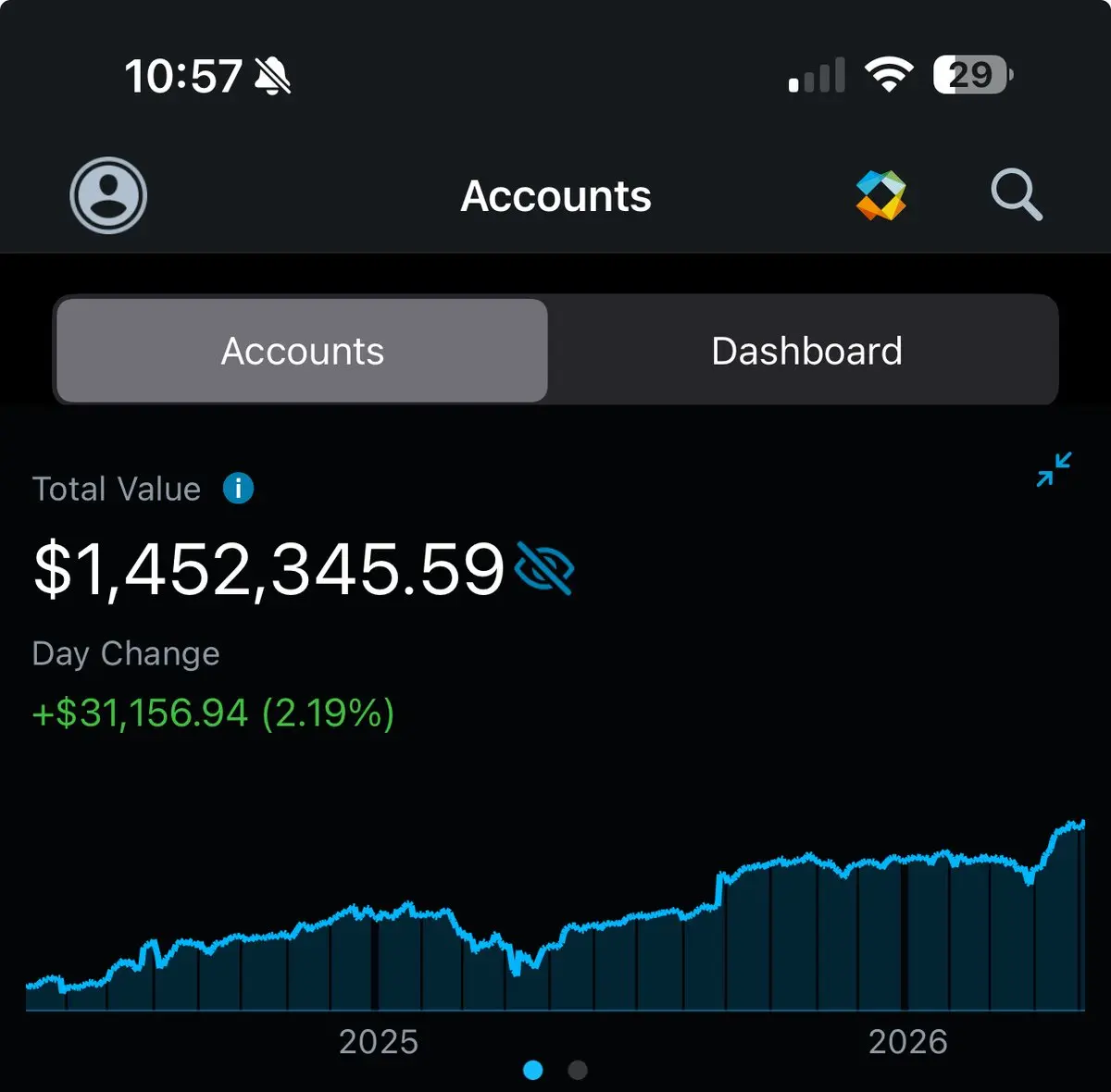Select the Accounts tab

302,351
